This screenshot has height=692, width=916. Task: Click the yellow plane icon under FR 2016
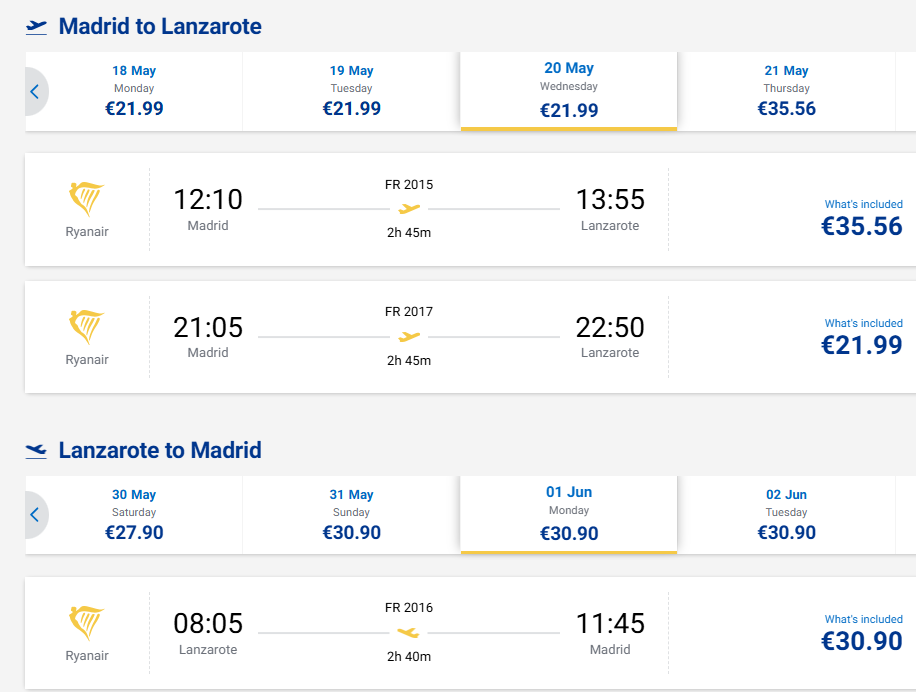click(409, 632)
